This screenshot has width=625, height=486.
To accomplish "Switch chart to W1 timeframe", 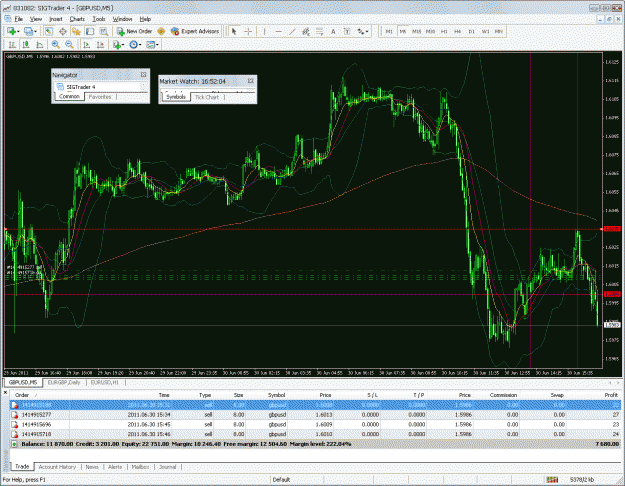I will pos(485,31).
